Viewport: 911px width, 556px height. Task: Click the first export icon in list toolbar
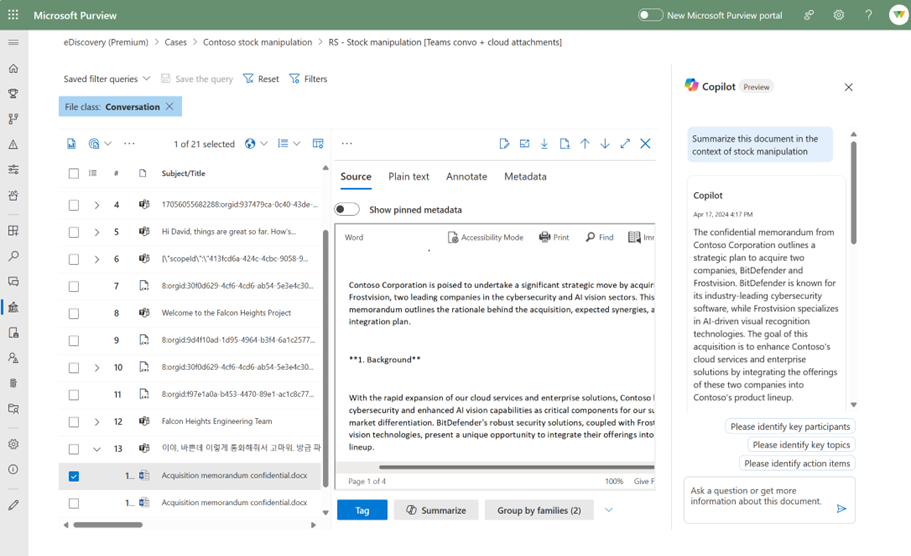[x=71, y=144]
